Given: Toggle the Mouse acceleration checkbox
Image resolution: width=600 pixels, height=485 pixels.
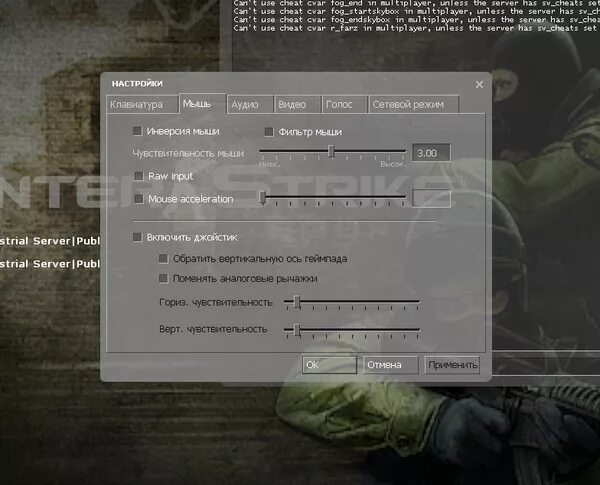Looking at the screenshot, I should (139, 199).
